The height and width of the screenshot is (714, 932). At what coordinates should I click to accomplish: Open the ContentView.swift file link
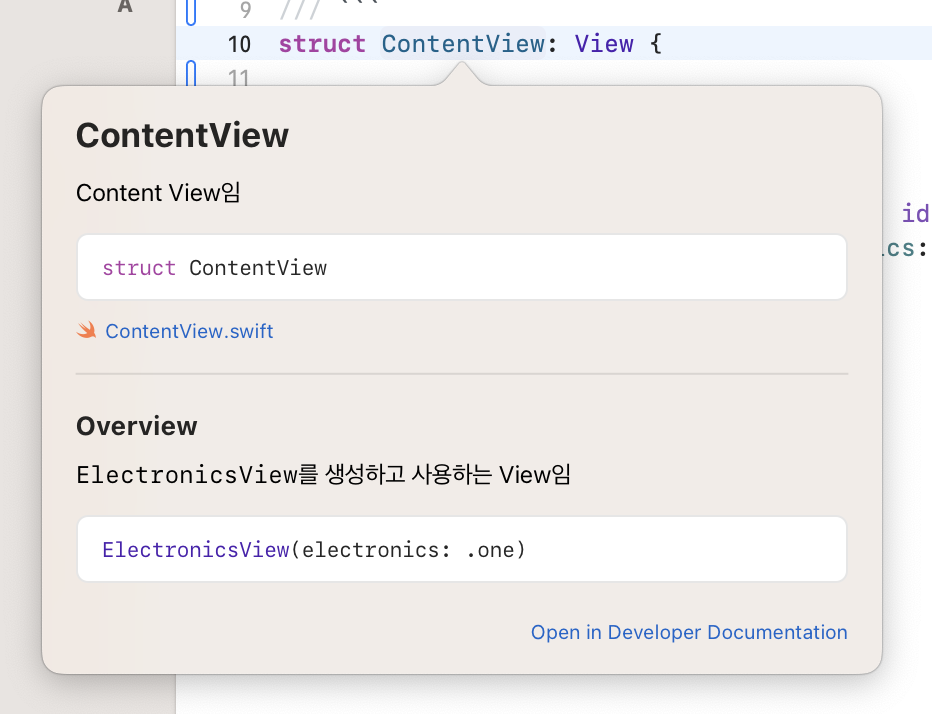(189, 331)
